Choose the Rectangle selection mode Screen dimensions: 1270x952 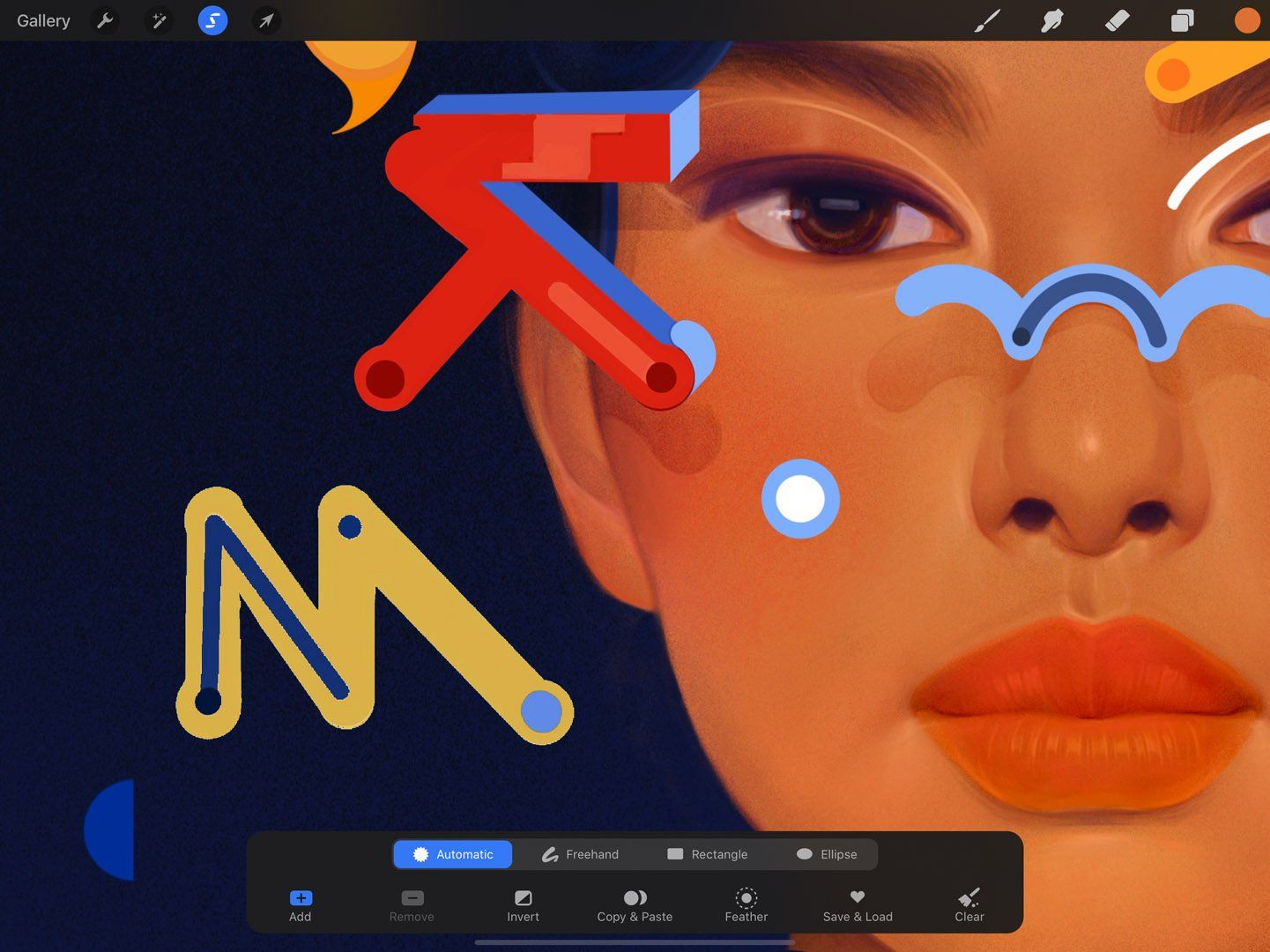pyautogui.click(x=708, y=853)
